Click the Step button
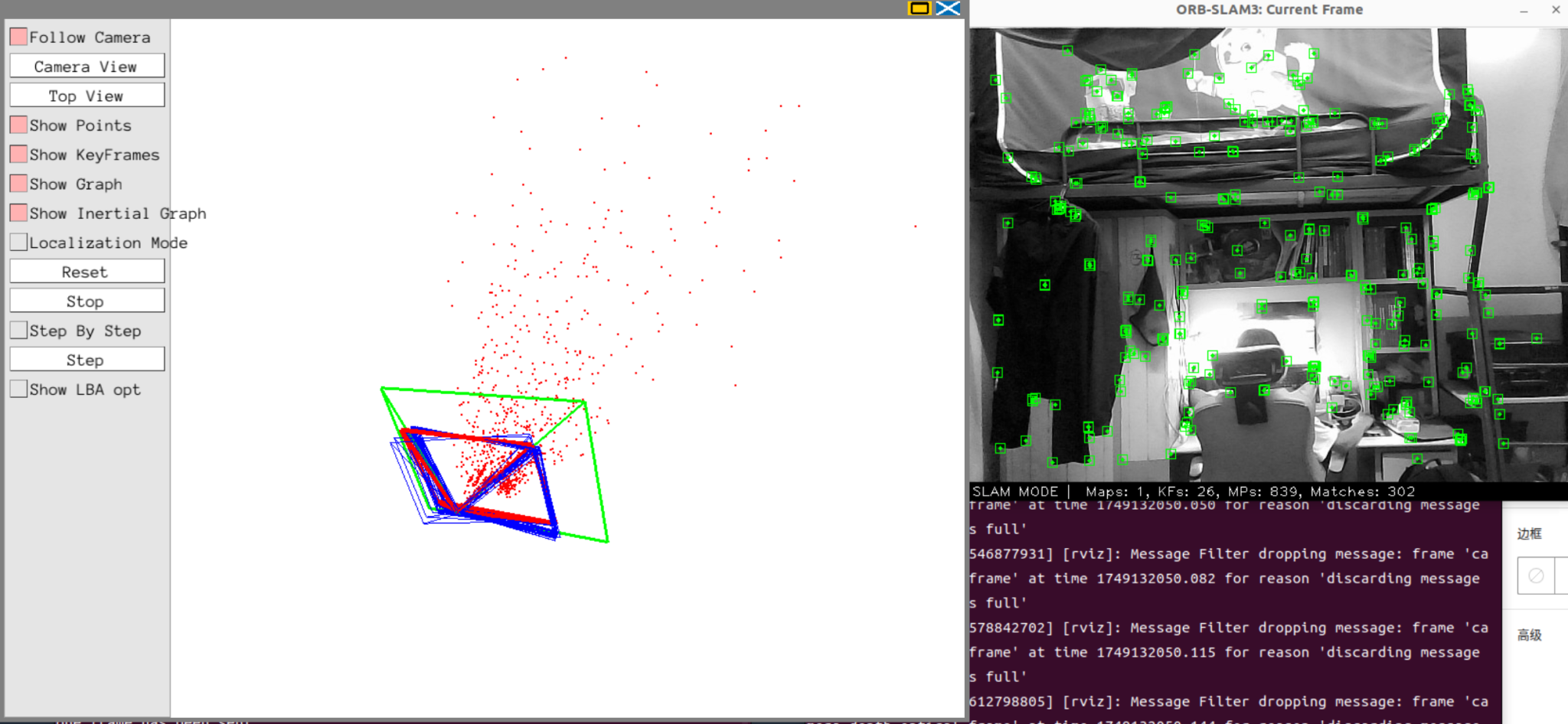 (87, 360)
